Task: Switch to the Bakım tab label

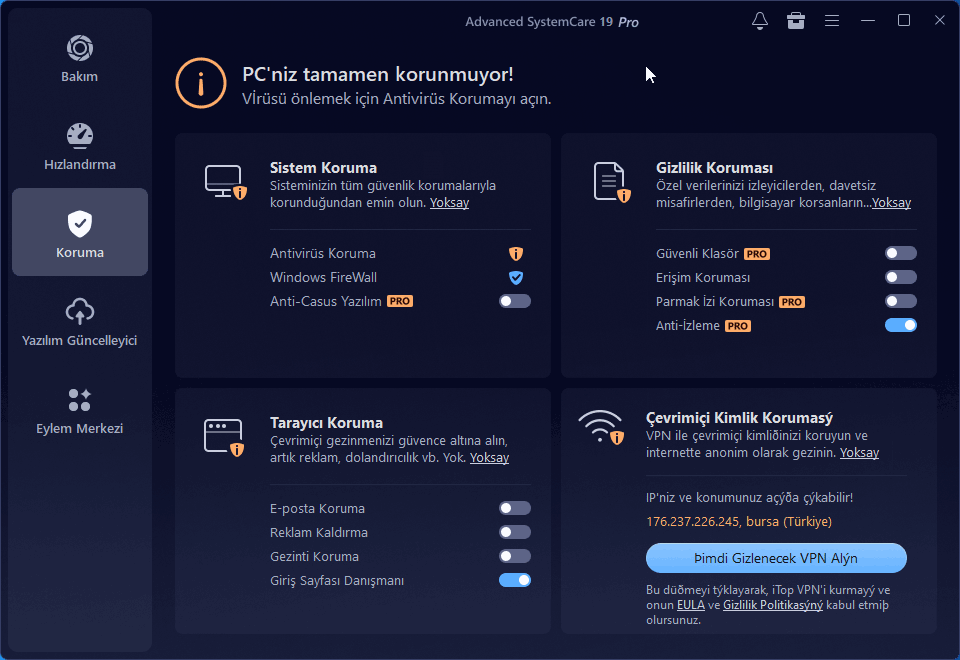Action: 80,77
